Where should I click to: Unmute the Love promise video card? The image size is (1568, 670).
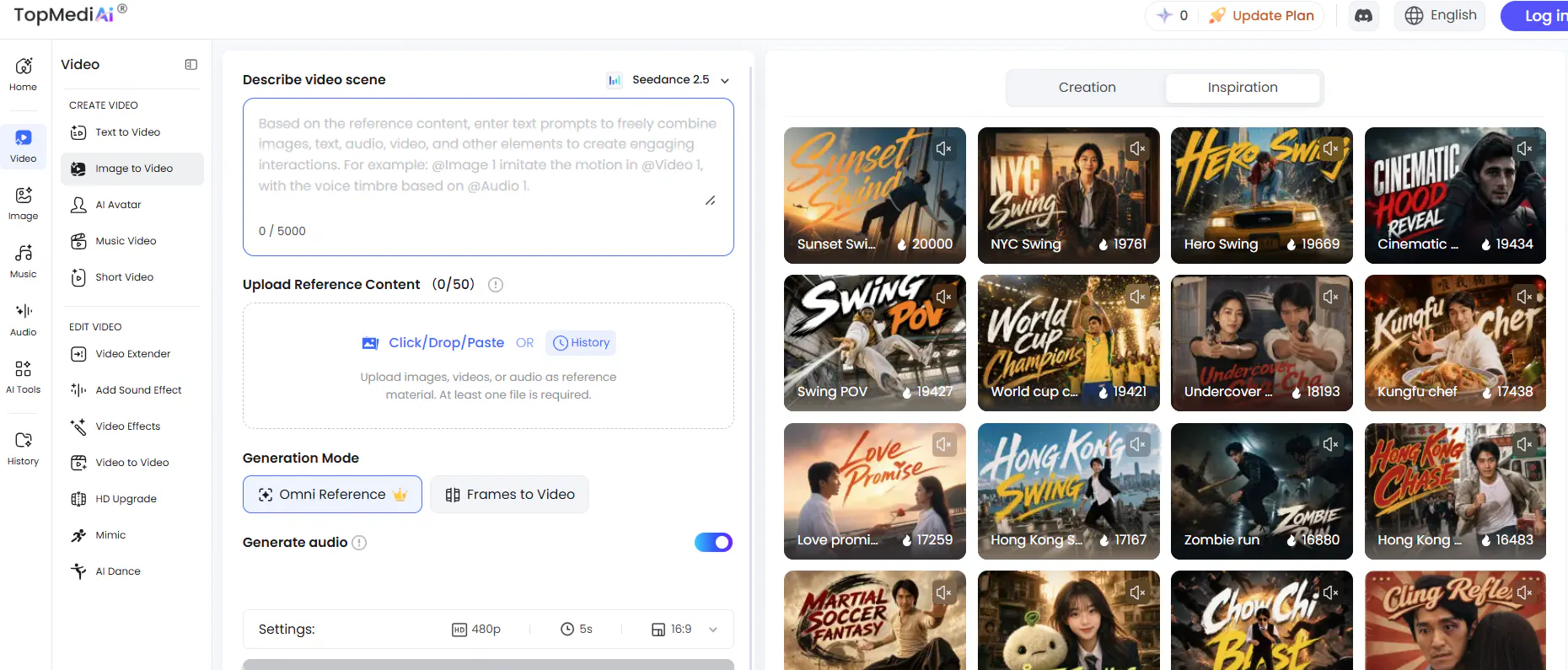pos(943,444)
